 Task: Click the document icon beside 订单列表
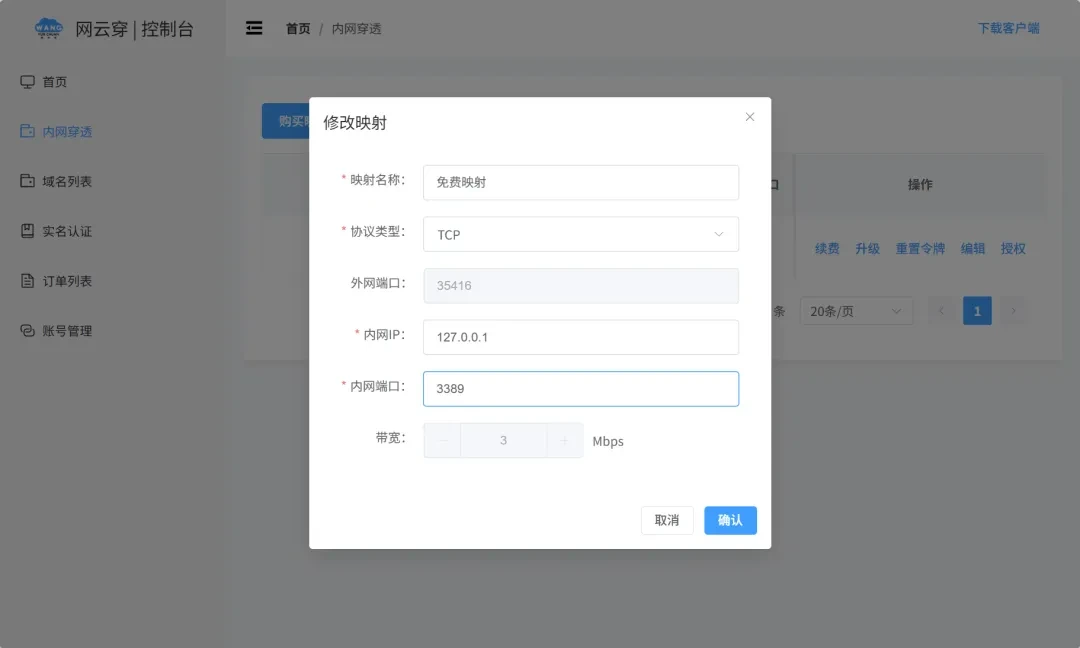28,281
